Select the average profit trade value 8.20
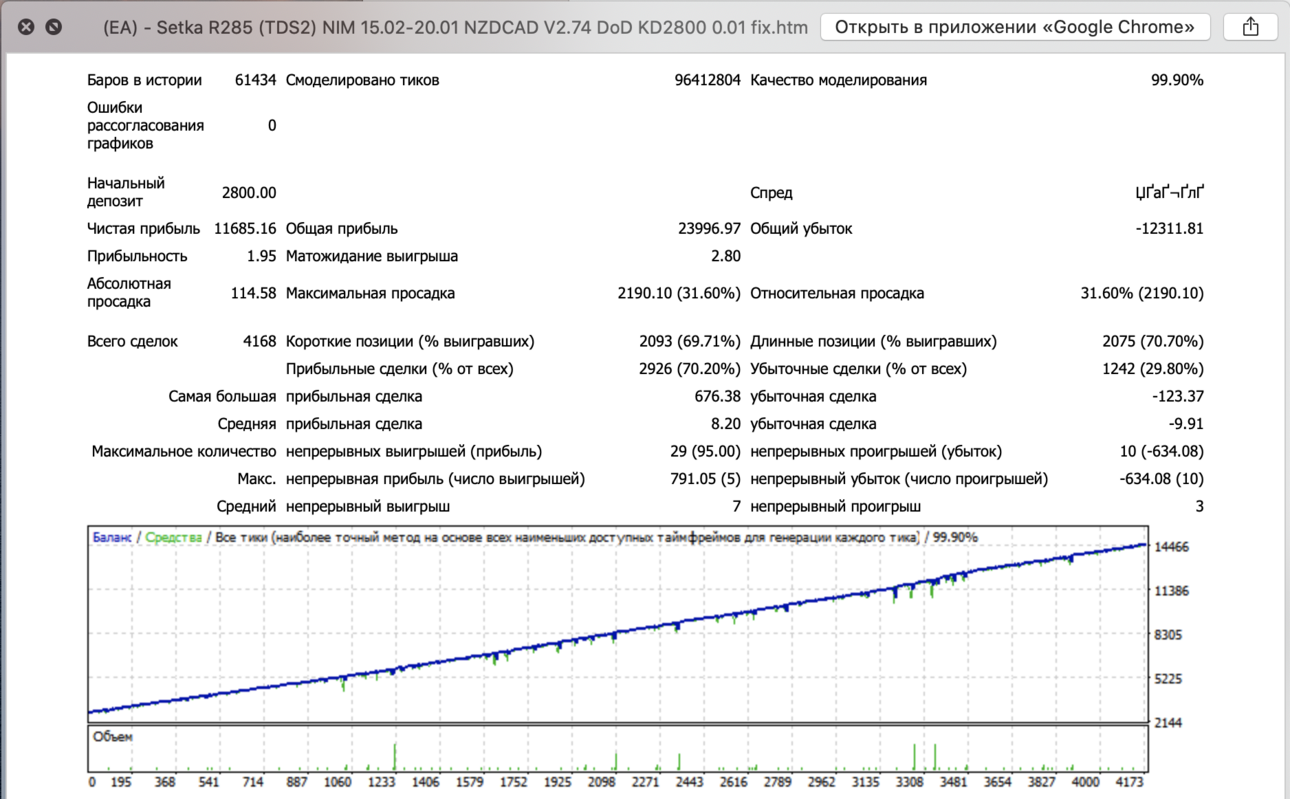This screenshot has width=1290, height=799. tap(726, 424)
